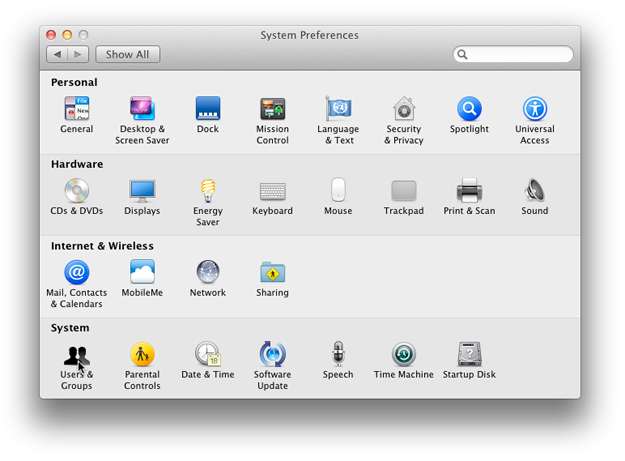The image size is (625, 461).
Task: Open Mission Control preferences
Action: click(272, 109)
